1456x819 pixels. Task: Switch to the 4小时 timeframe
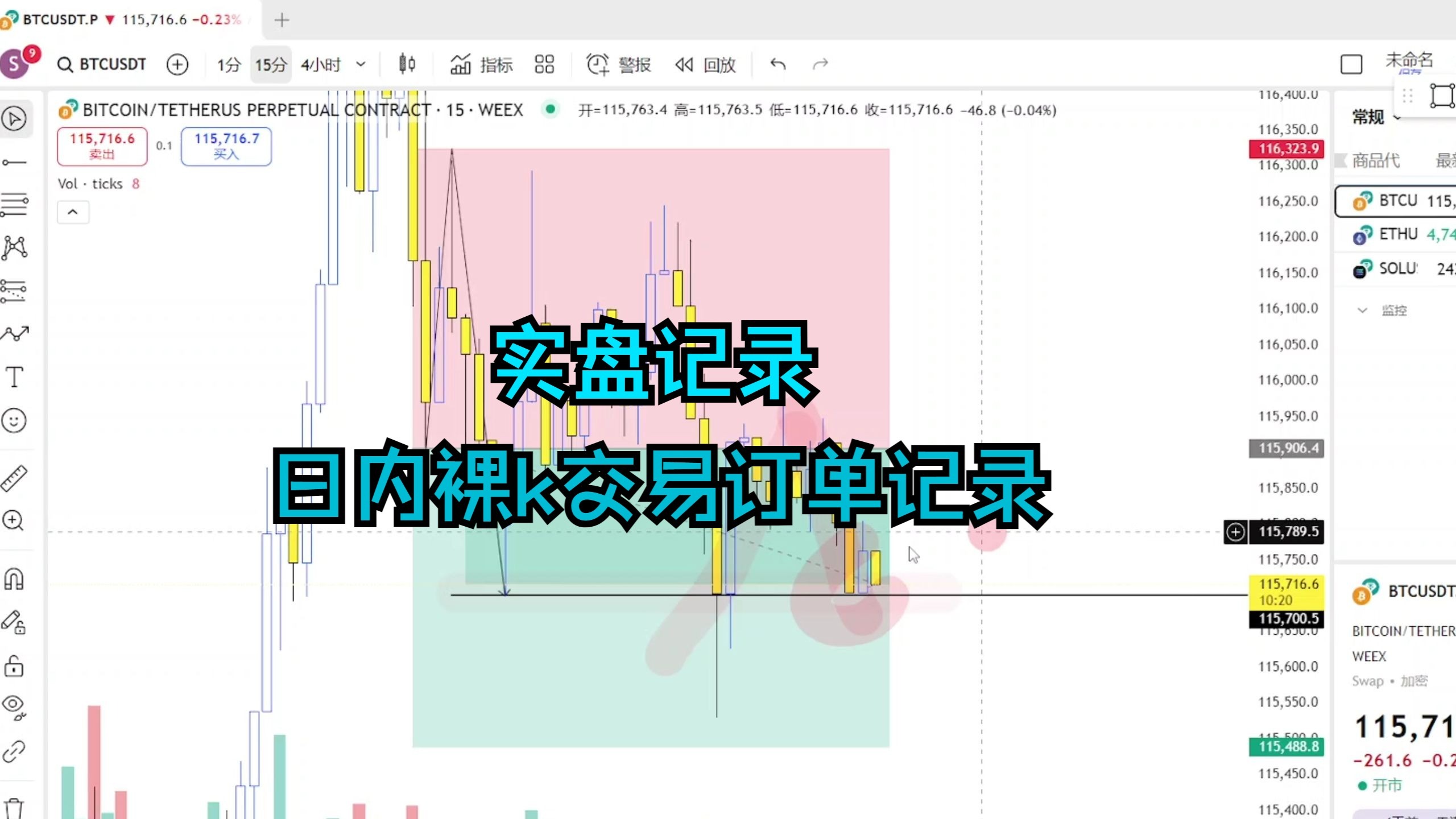click(321, 64)
